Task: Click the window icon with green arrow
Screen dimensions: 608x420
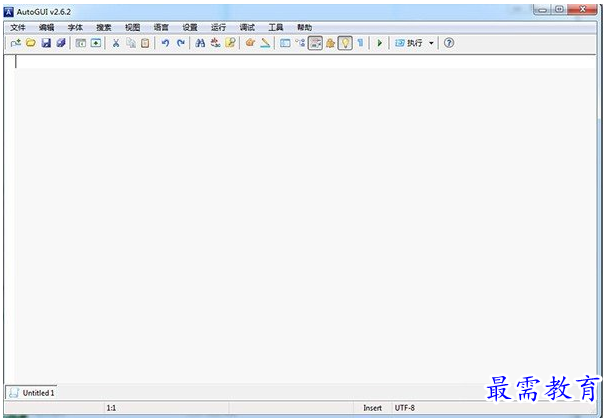Action: (96, 43)
